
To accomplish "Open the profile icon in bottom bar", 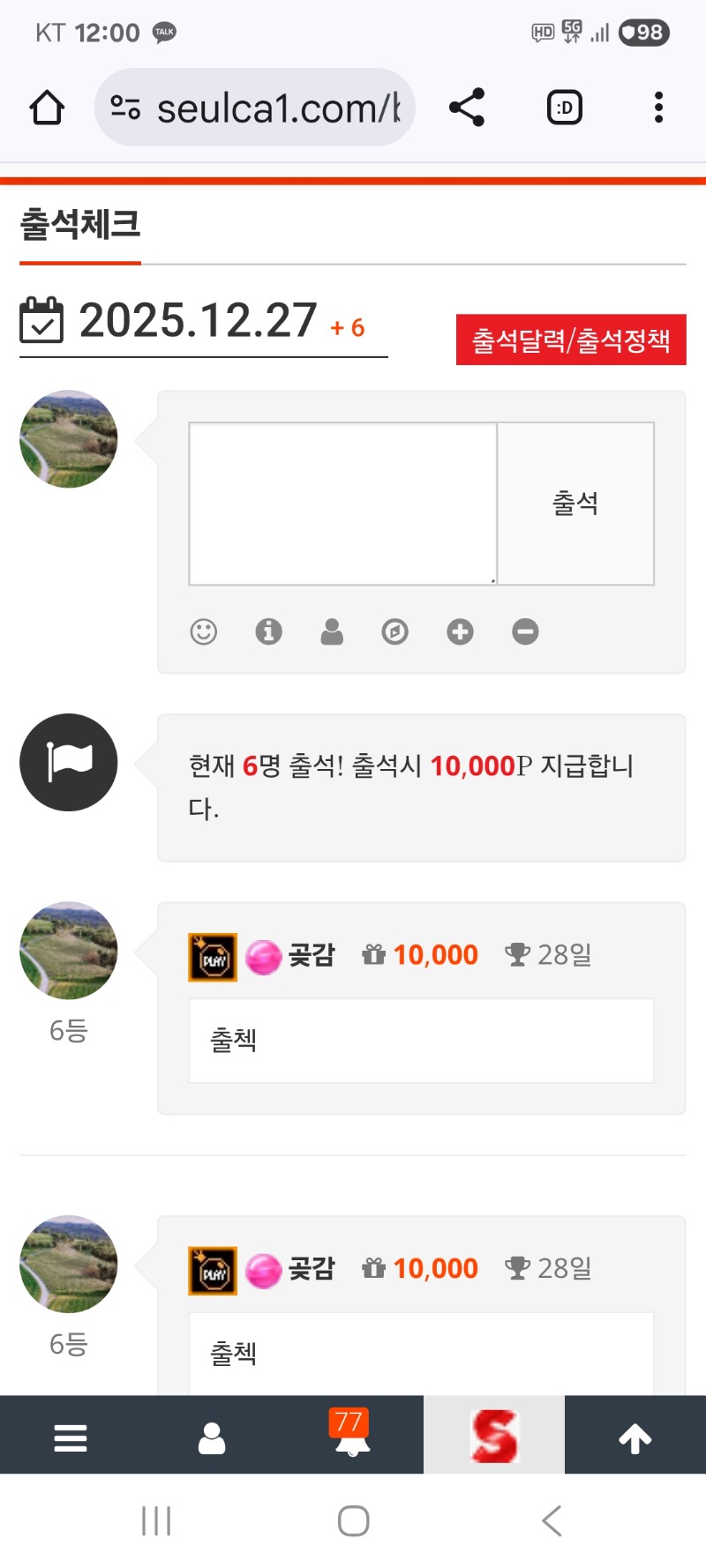I will pyautogui.click(x=212, y=1438).
